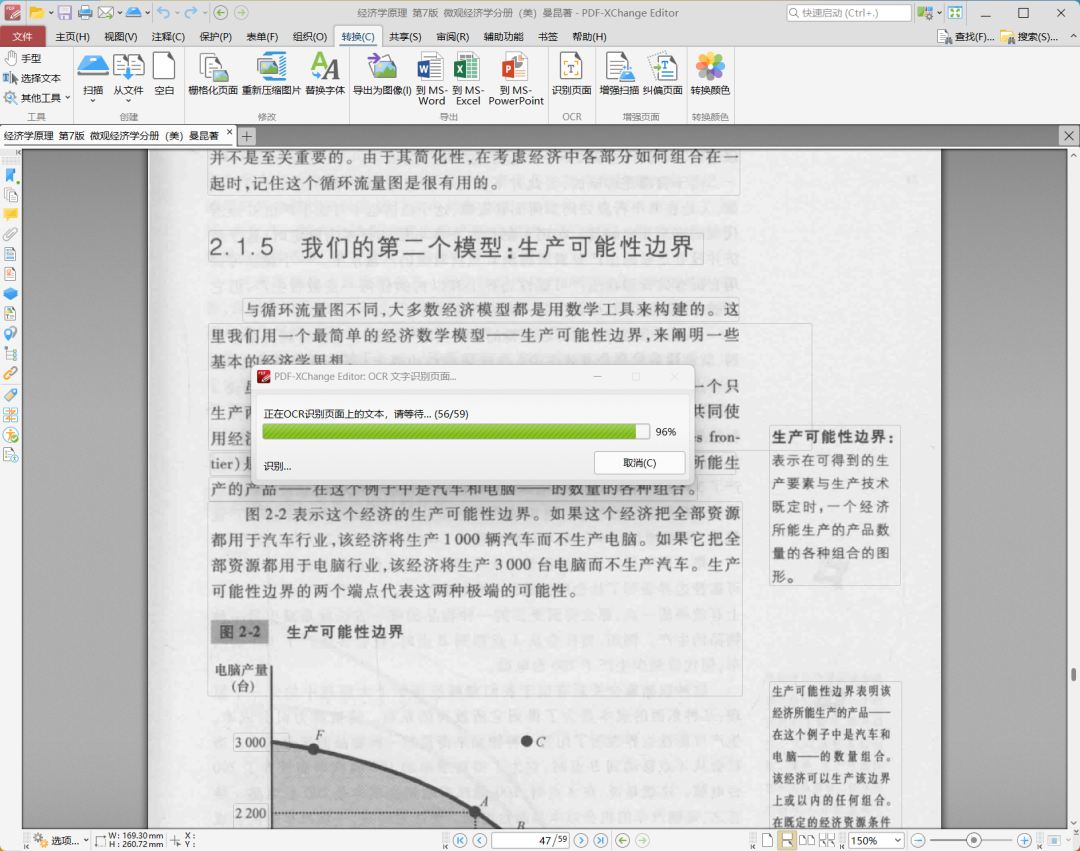1080x851 pixels.
Task: Click the 增强扫描 enhance scan icon
Action: tap(619, 75)
